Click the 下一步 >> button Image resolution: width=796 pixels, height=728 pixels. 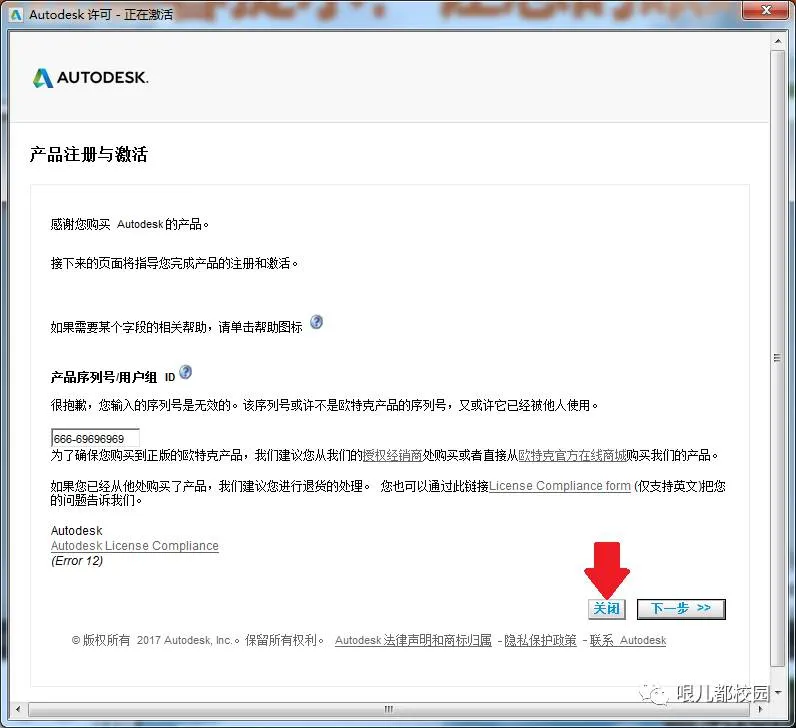[681, 609]
